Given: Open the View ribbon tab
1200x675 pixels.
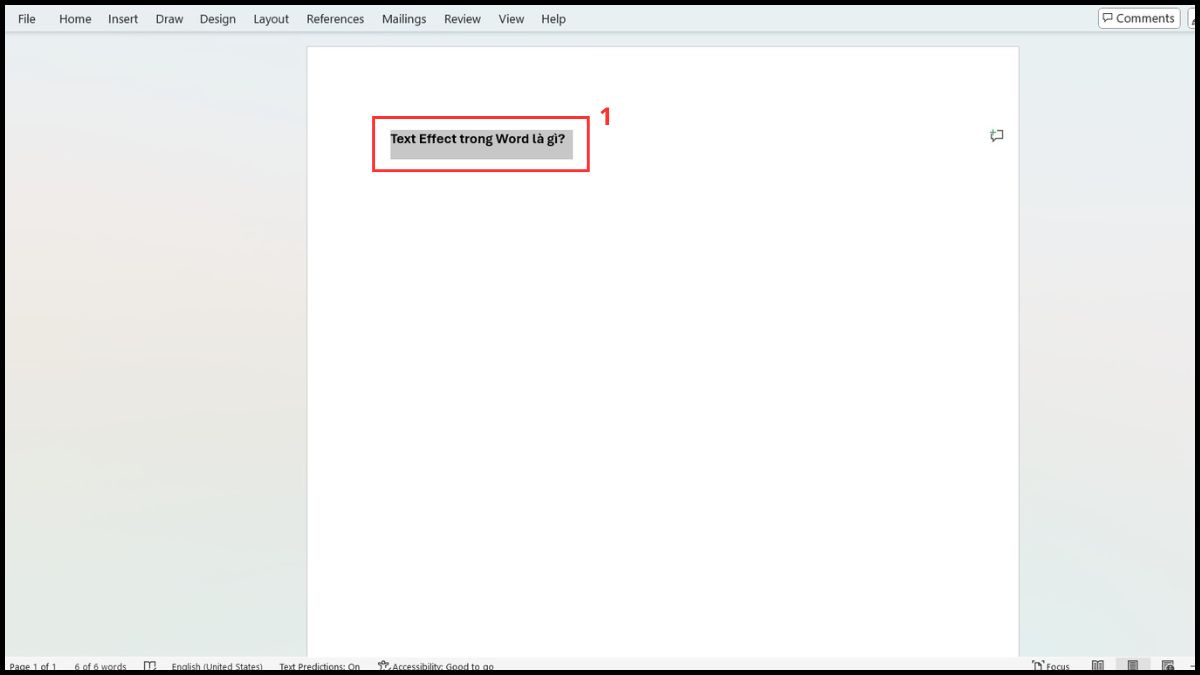Looking at the screenshot, I should (511, 19).
